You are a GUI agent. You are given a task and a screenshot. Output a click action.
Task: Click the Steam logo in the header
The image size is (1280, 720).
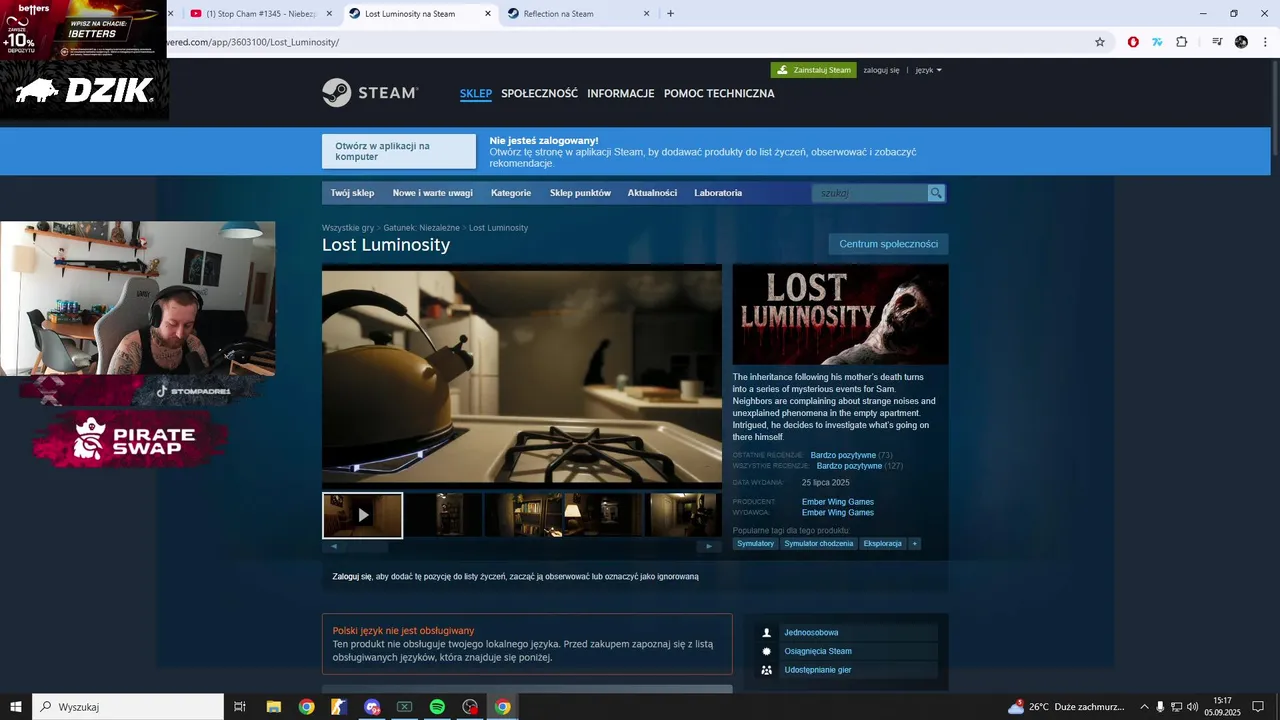tap(370, 93)
